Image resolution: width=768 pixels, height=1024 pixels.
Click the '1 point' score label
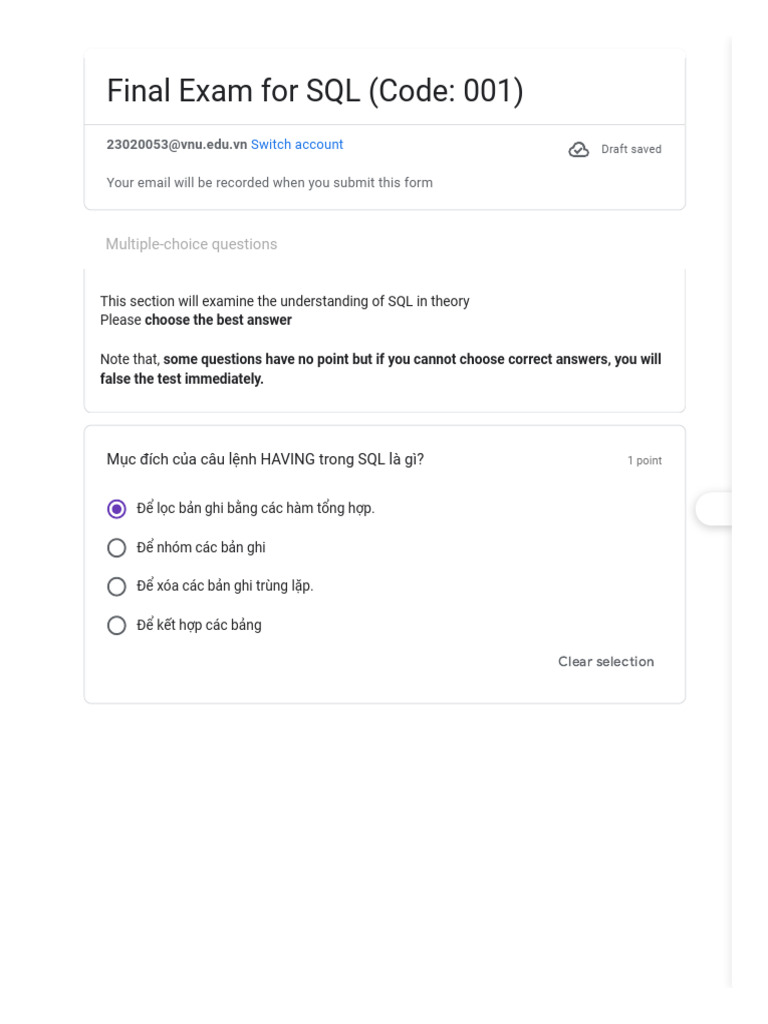[x=644, y=461]
